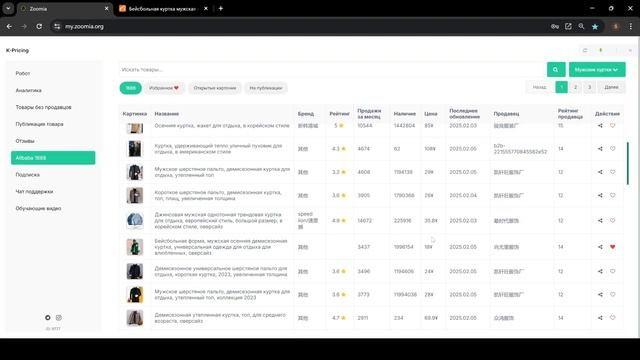Open seller link b2b-22155577 in second row
This screenshot has width=640, height=360.
click(x=520, y=149)
